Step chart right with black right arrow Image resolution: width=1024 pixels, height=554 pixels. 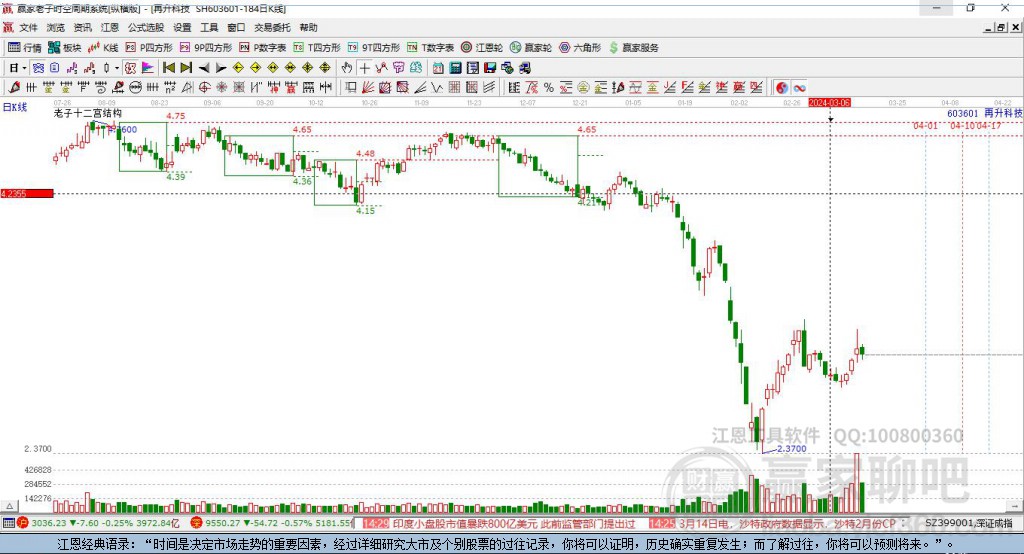221,68
